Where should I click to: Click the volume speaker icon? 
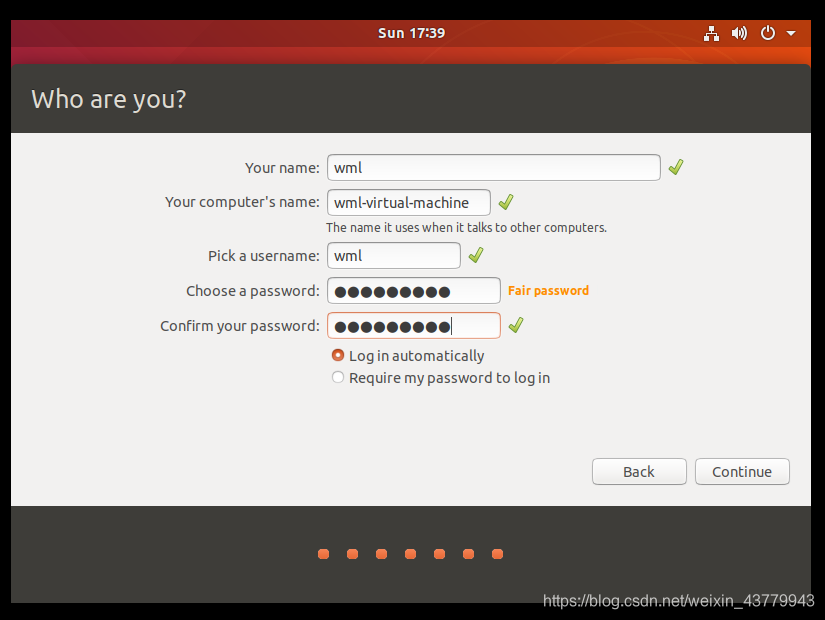(x=739, y=33)
